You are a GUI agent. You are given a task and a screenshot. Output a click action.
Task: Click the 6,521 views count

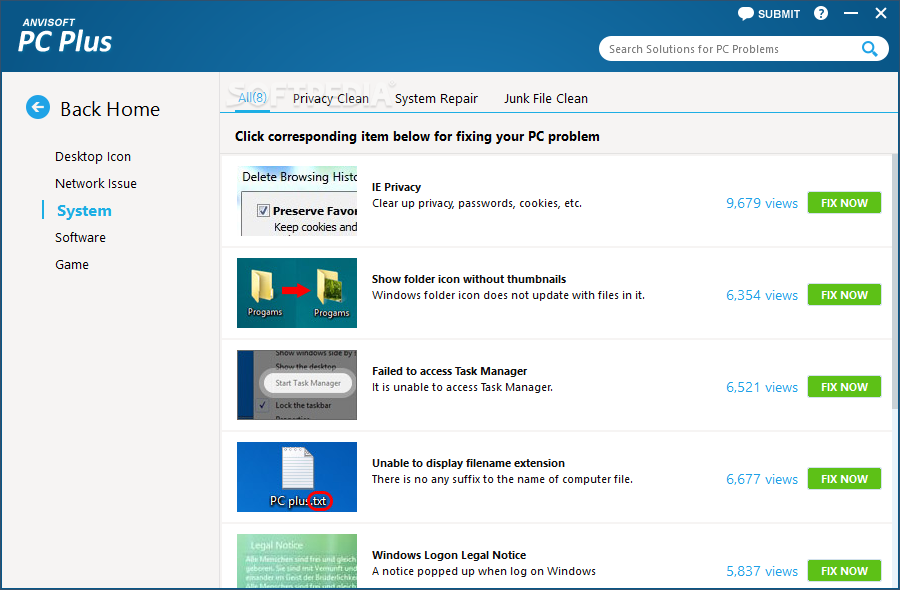(762, 387)
